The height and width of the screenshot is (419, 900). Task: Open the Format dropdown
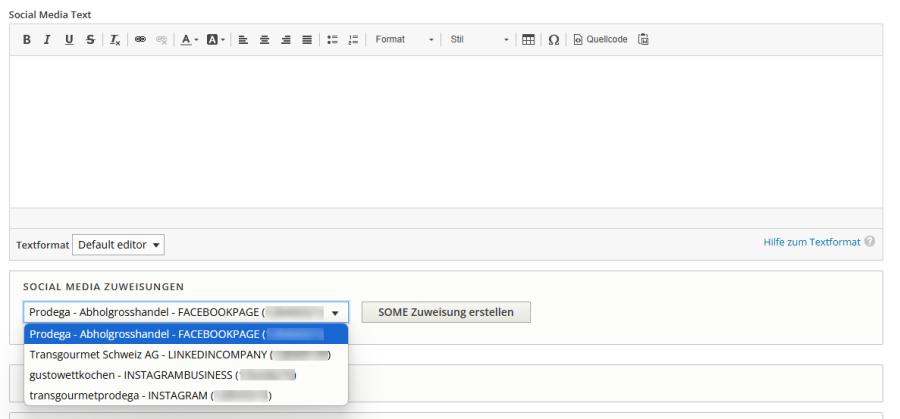pyautogui.click(x=404, y=40)
